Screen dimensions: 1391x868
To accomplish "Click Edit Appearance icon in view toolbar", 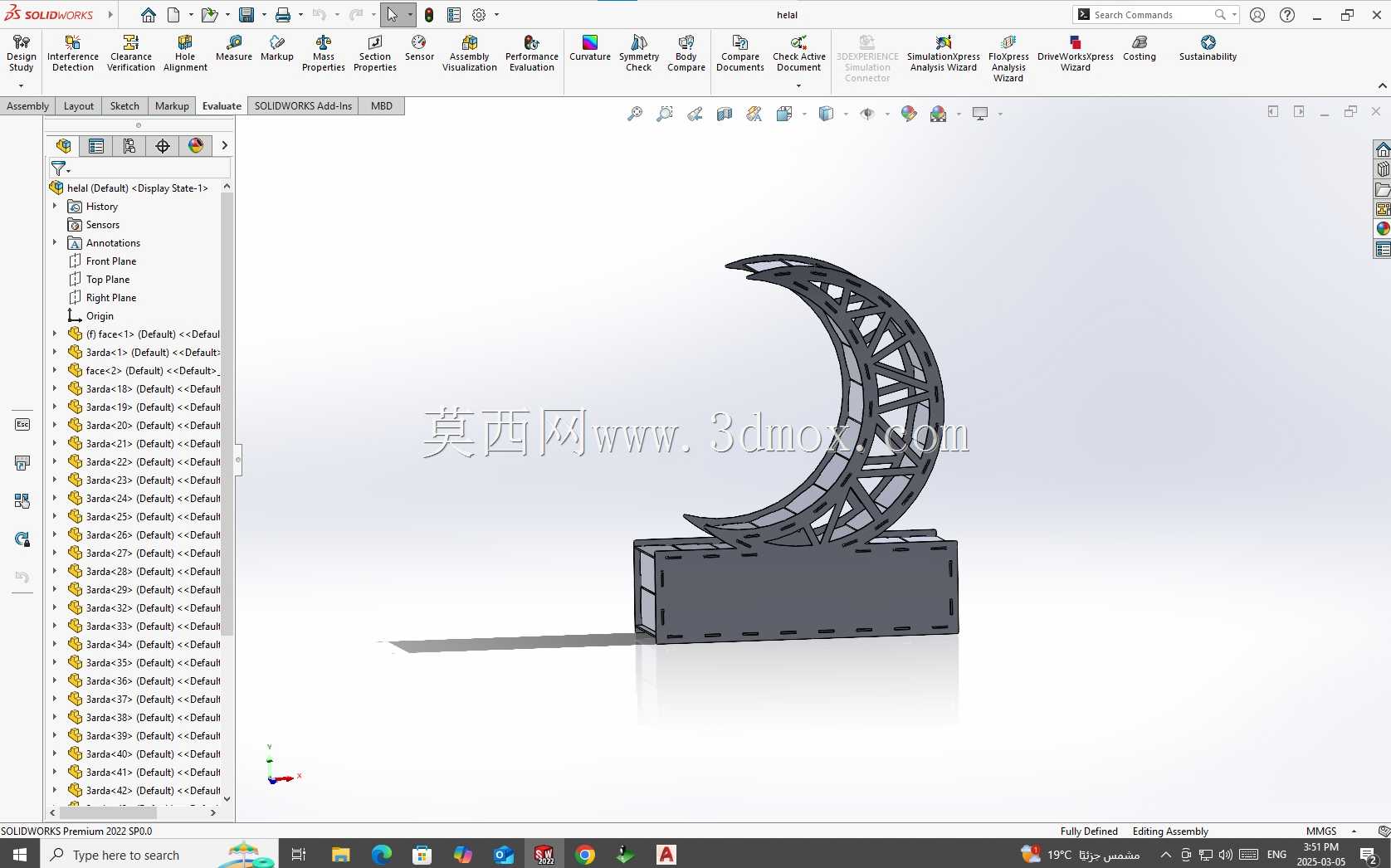I will [909, 114].
